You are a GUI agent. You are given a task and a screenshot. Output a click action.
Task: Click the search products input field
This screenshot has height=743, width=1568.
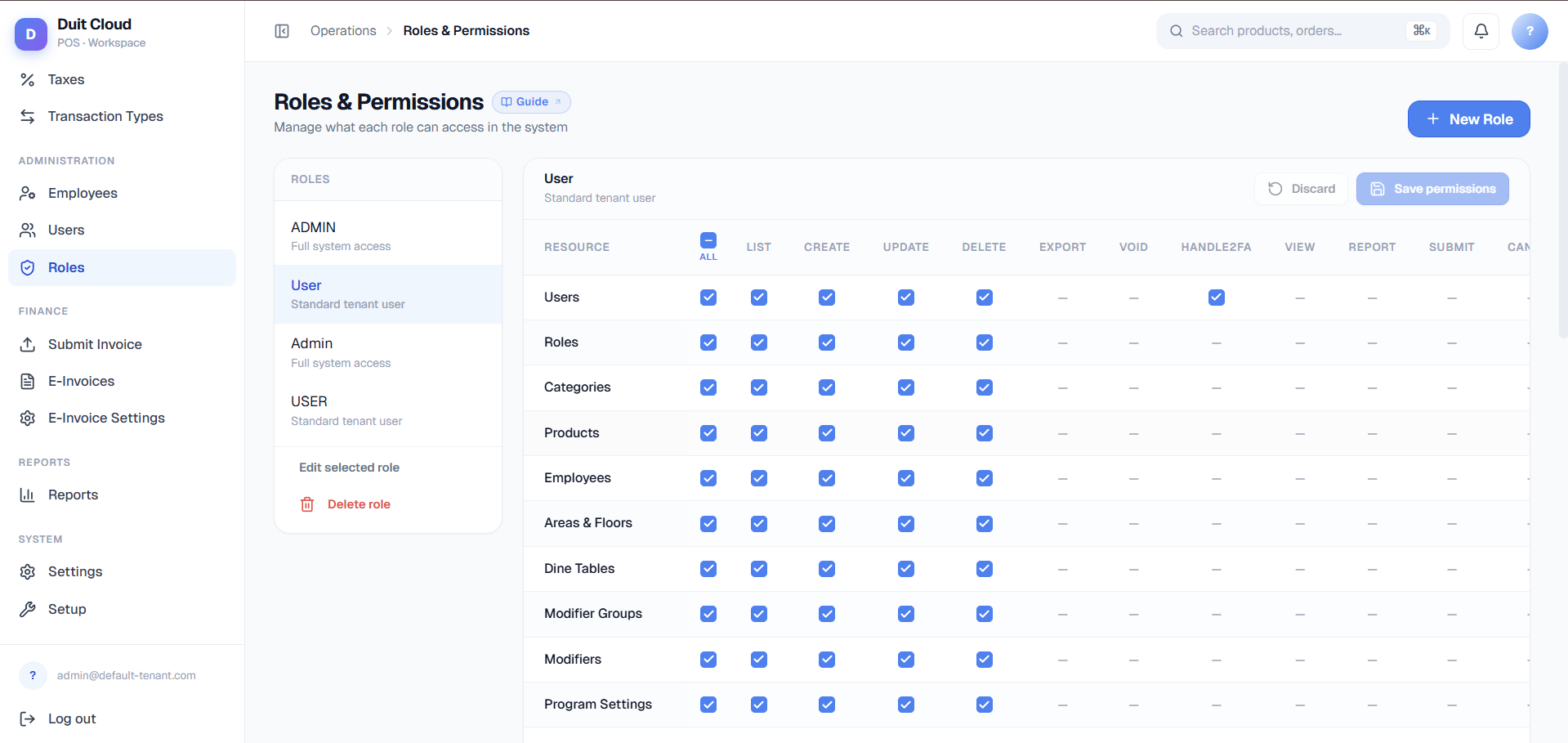(1302, 31)
